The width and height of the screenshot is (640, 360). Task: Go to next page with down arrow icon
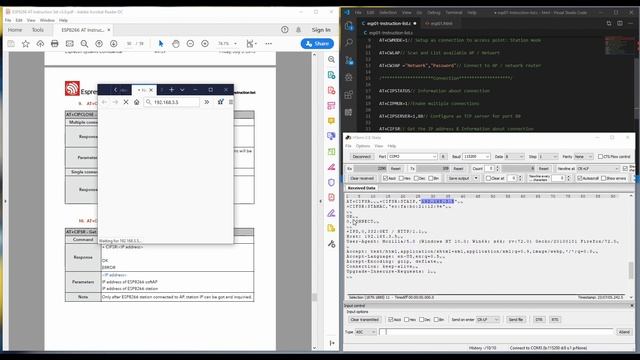pyautogui.click(x=113, y=44)
